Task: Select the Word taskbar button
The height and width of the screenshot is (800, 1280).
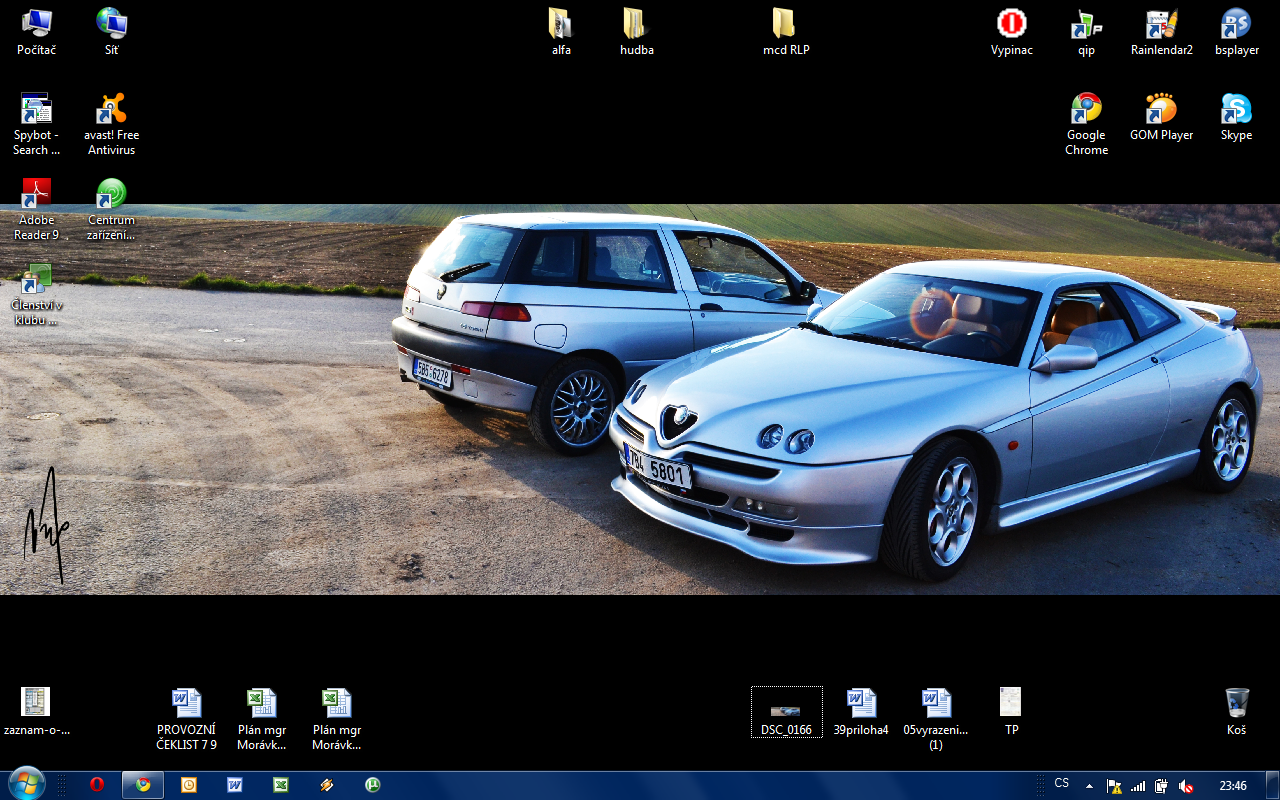Action: point(235,785)
